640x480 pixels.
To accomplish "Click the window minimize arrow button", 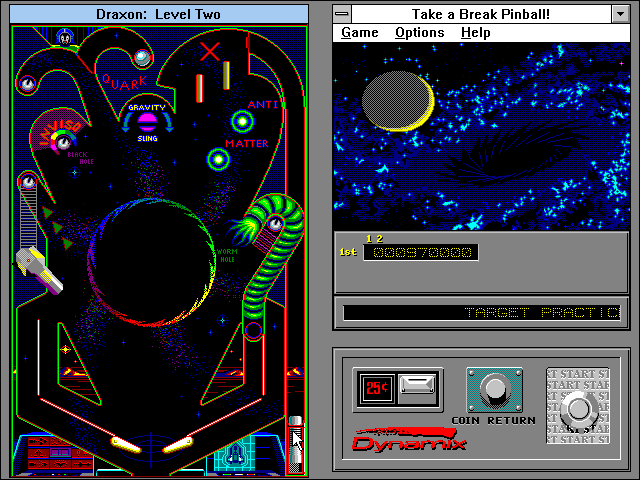I will 620,14.
